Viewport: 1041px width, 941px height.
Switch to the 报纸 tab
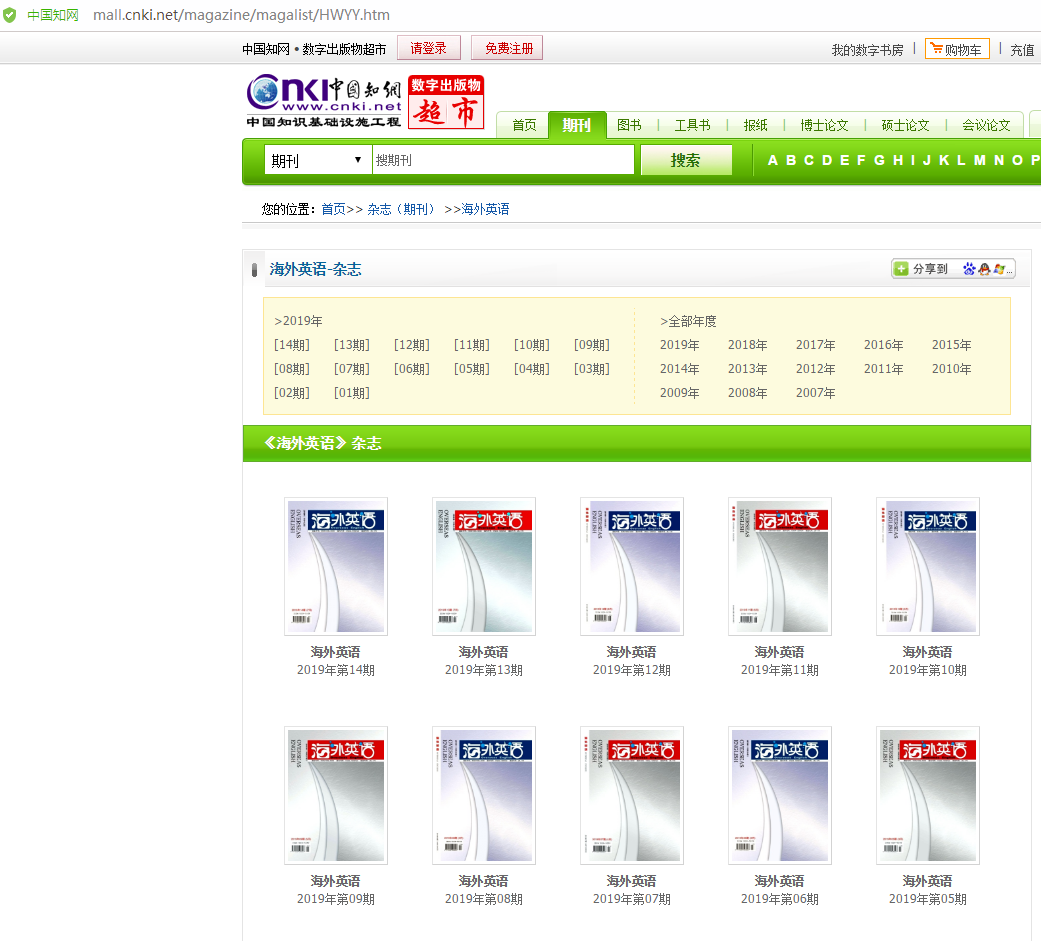click(756, 125)
